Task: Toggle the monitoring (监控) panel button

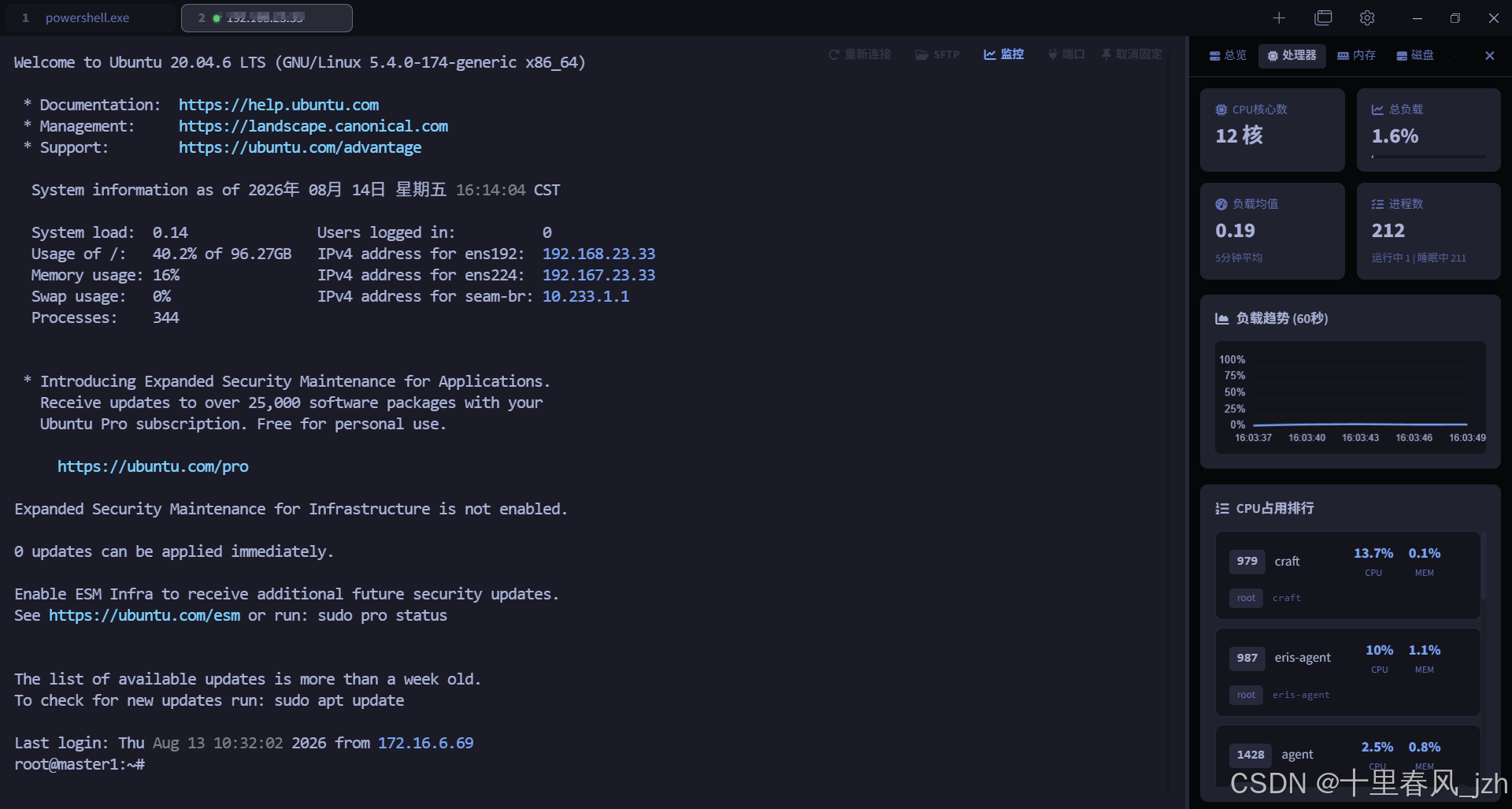Action: coord(1003,54)
